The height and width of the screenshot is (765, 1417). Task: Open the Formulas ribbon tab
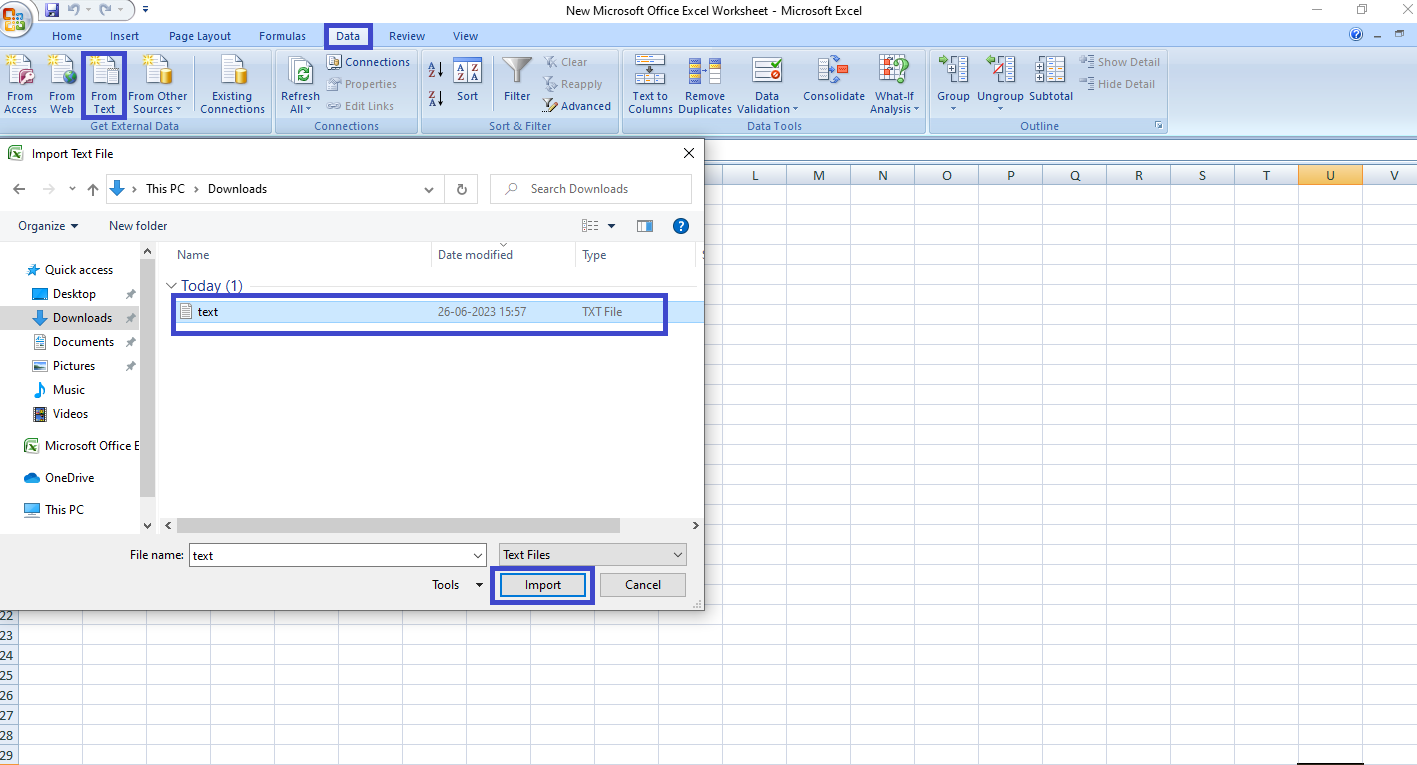282,36
